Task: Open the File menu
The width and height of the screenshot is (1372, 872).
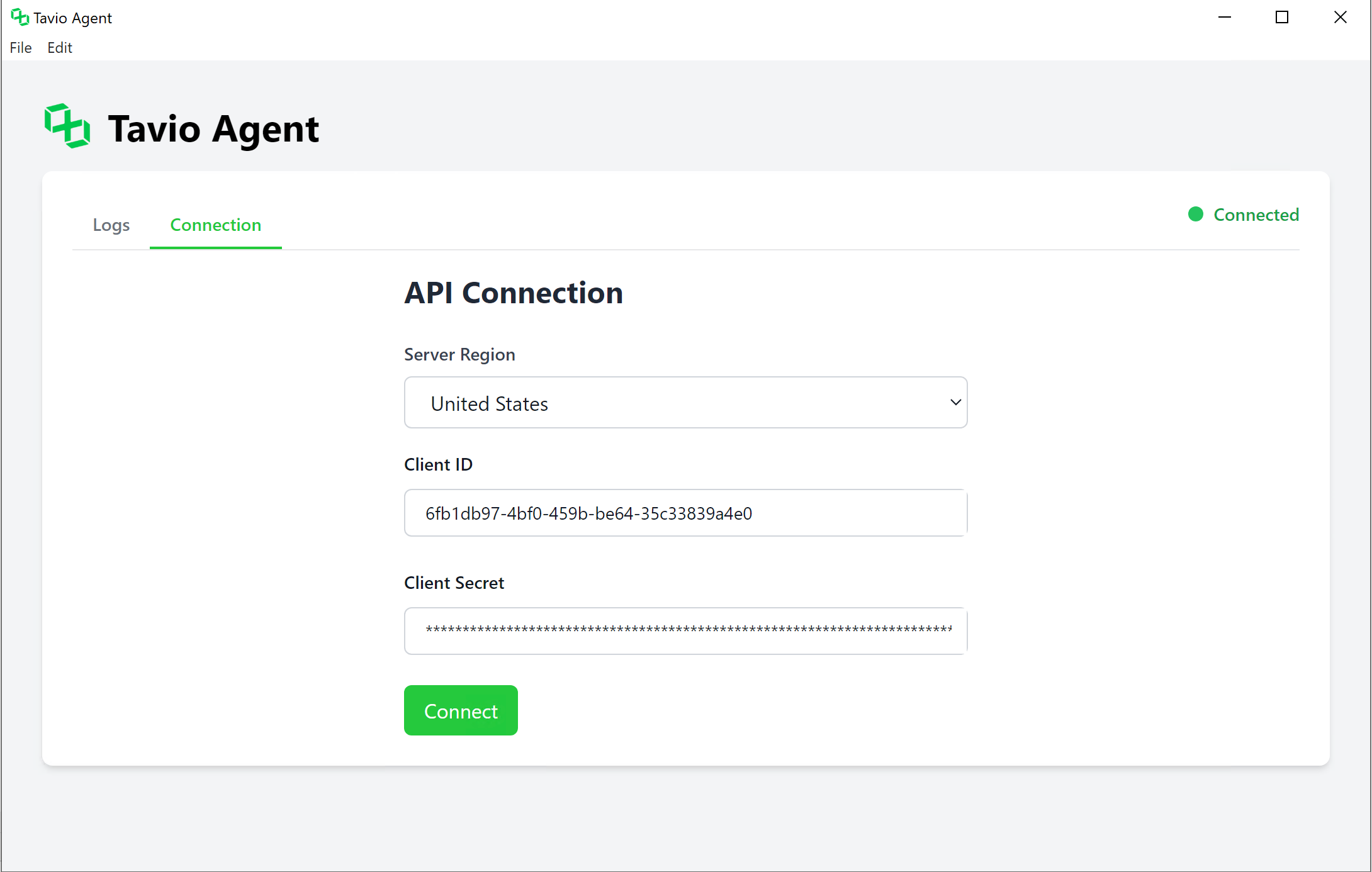Action: (21, 48)
